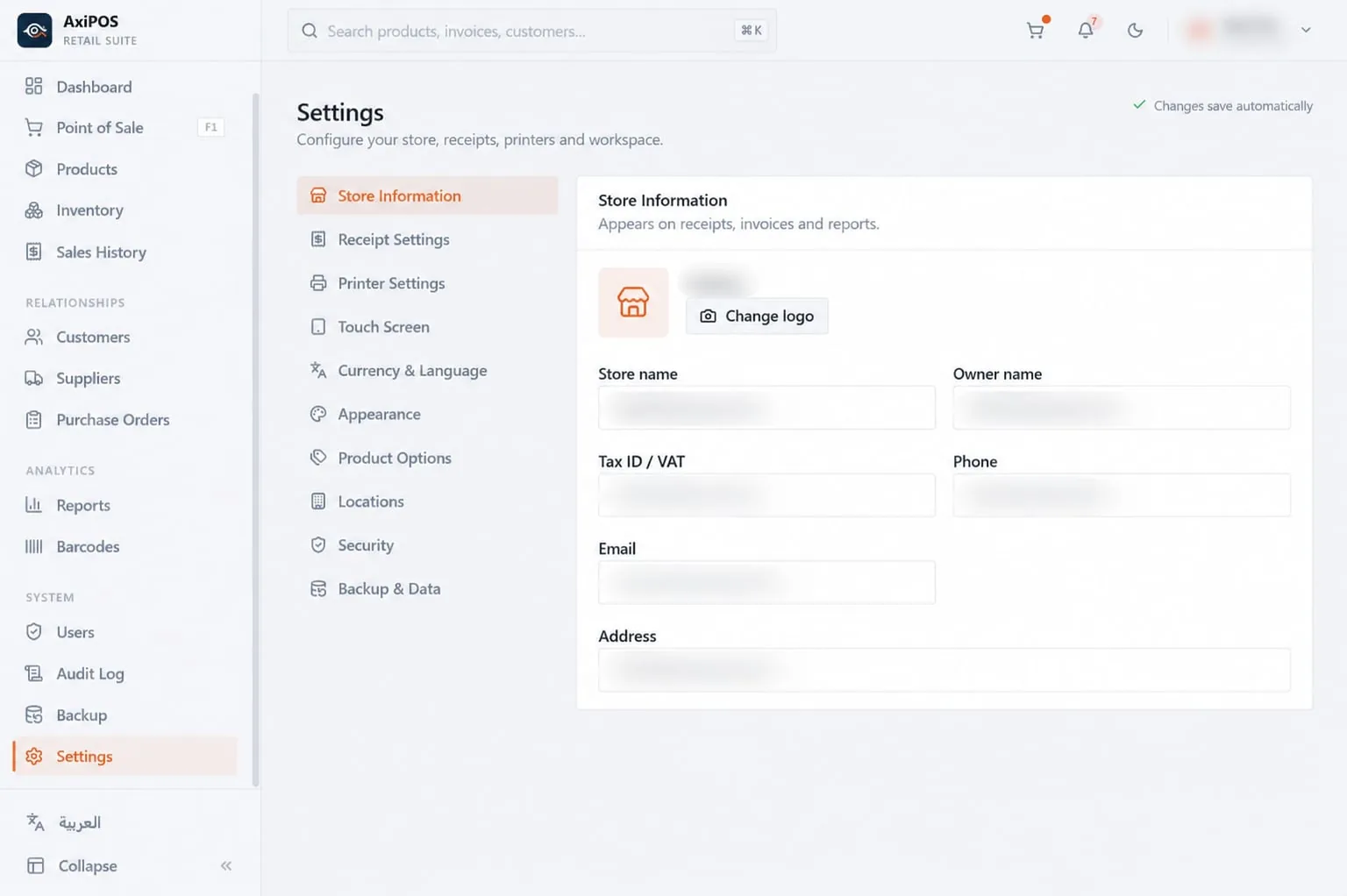1347x896 pixels.
Task: Click the Purchase Orders clipboard icon
Action: pyautogui.click(x=34, y=419)
